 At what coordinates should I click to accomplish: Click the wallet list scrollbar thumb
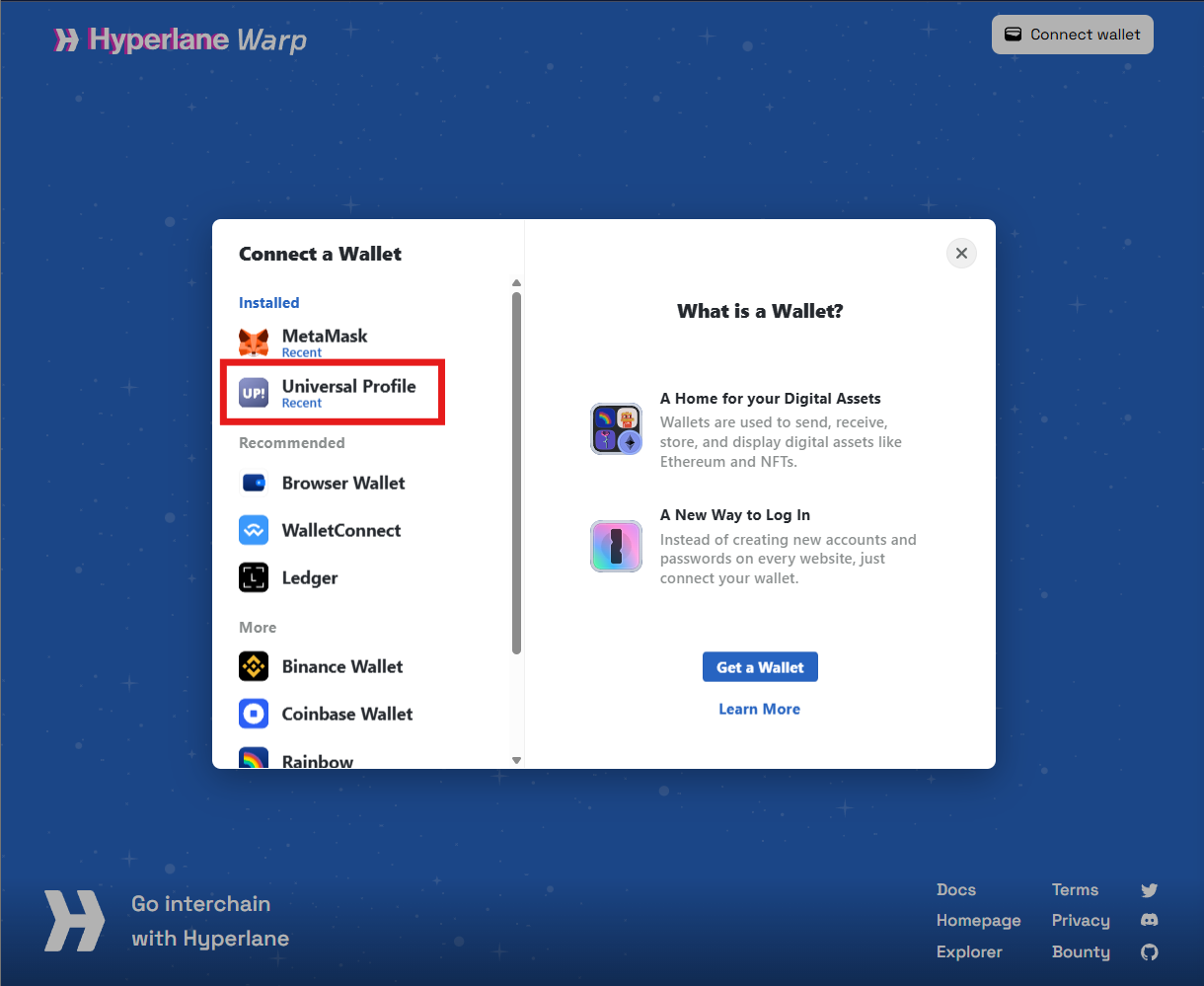[516, 473]
